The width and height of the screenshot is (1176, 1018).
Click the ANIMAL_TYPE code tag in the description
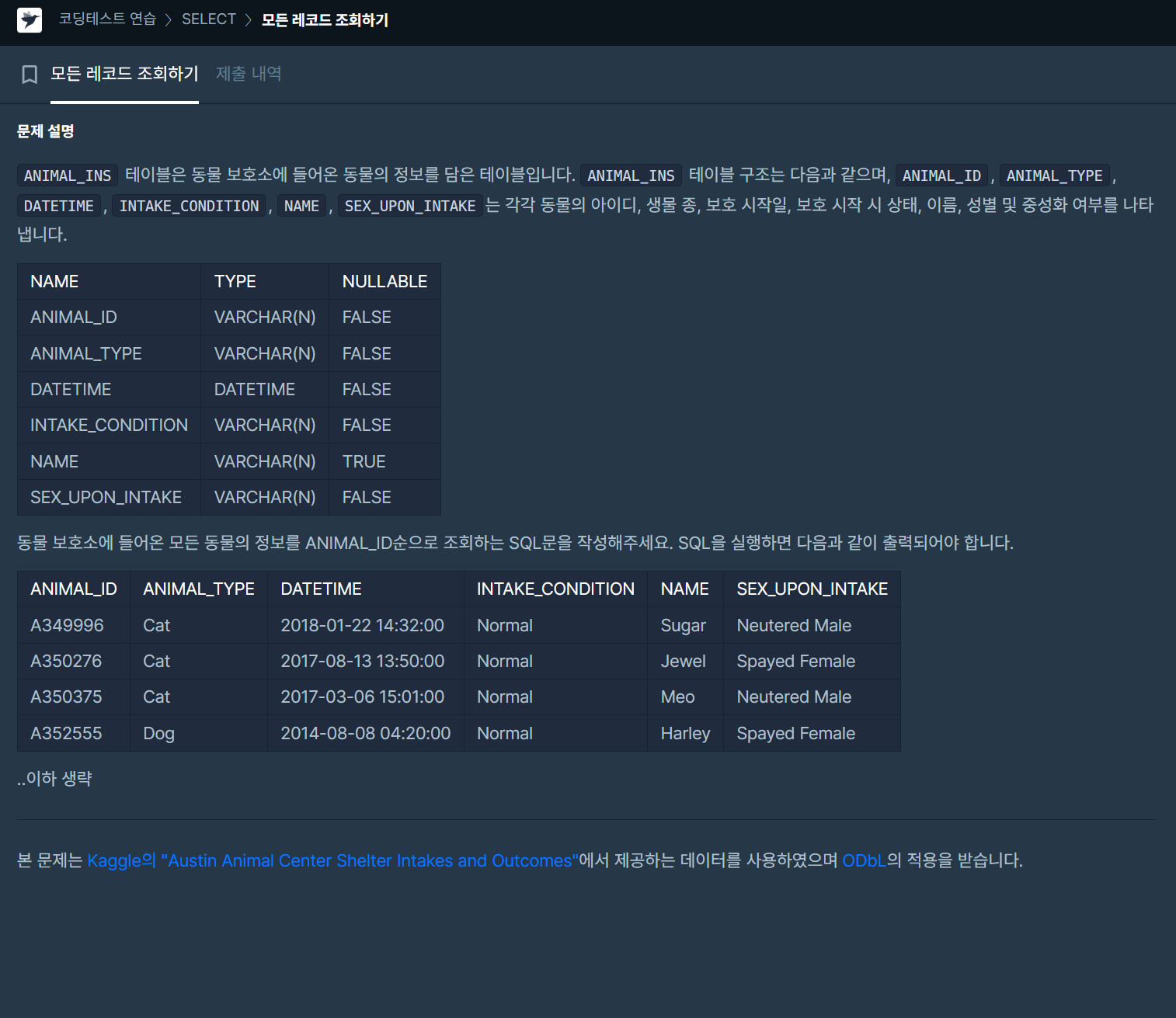pos(1055,175)
